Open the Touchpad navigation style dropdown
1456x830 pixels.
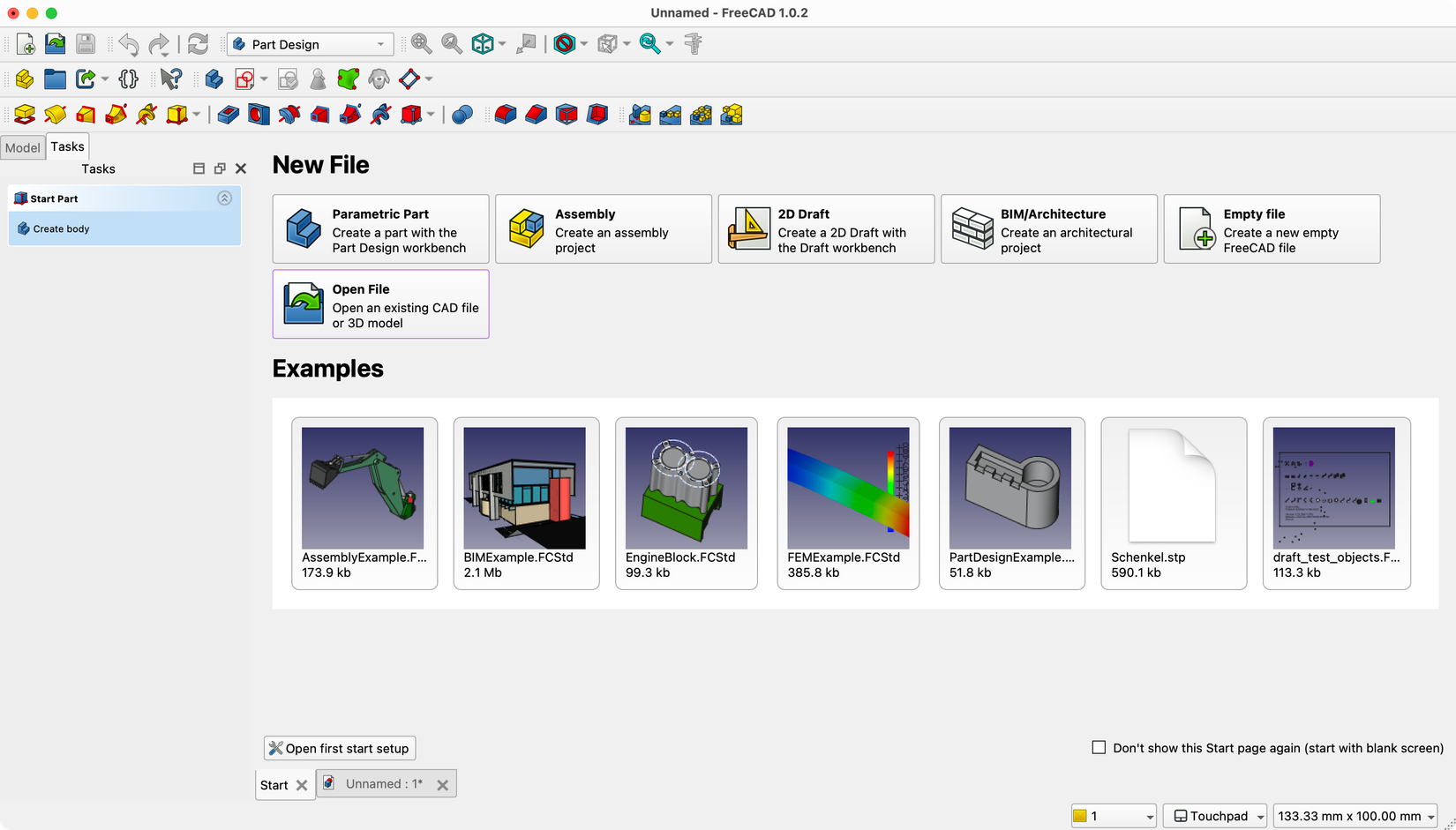(1214, 815)
